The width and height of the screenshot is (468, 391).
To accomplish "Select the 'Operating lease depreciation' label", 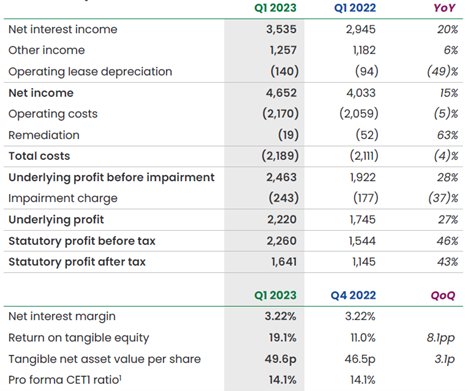I will click(90, 71).
